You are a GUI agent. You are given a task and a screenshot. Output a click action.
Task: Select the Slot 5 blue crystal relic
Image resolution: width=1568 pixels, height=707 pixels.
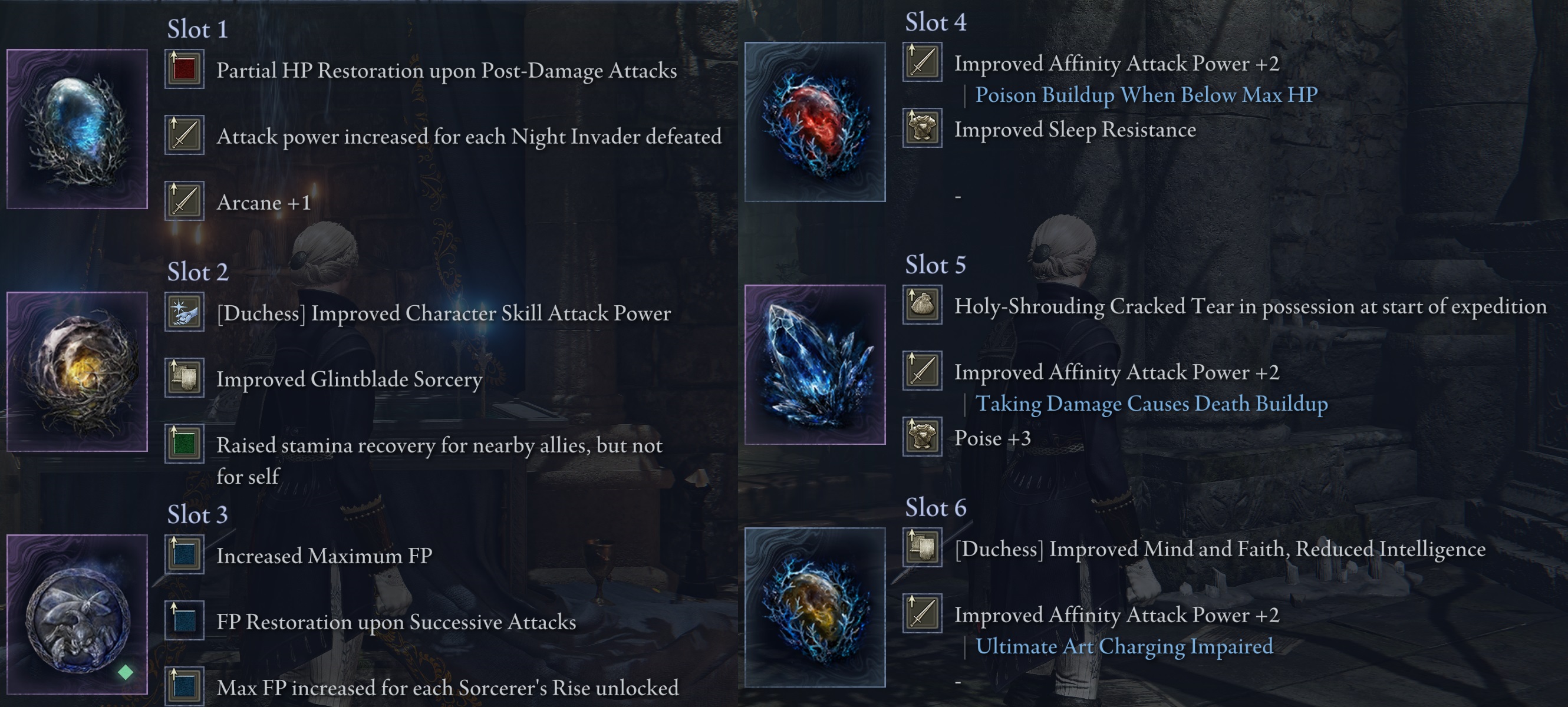815,365
